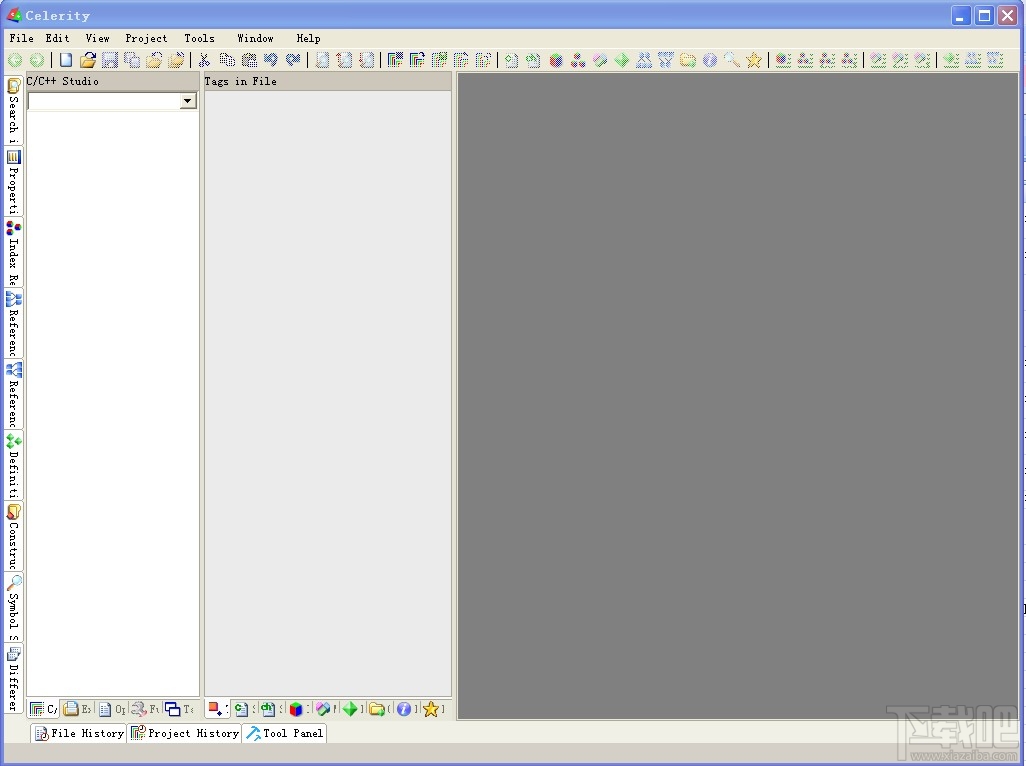Click the Open file folder icon
The image size is (1026, 766).
pyautogui.click(x=88, y=61)
